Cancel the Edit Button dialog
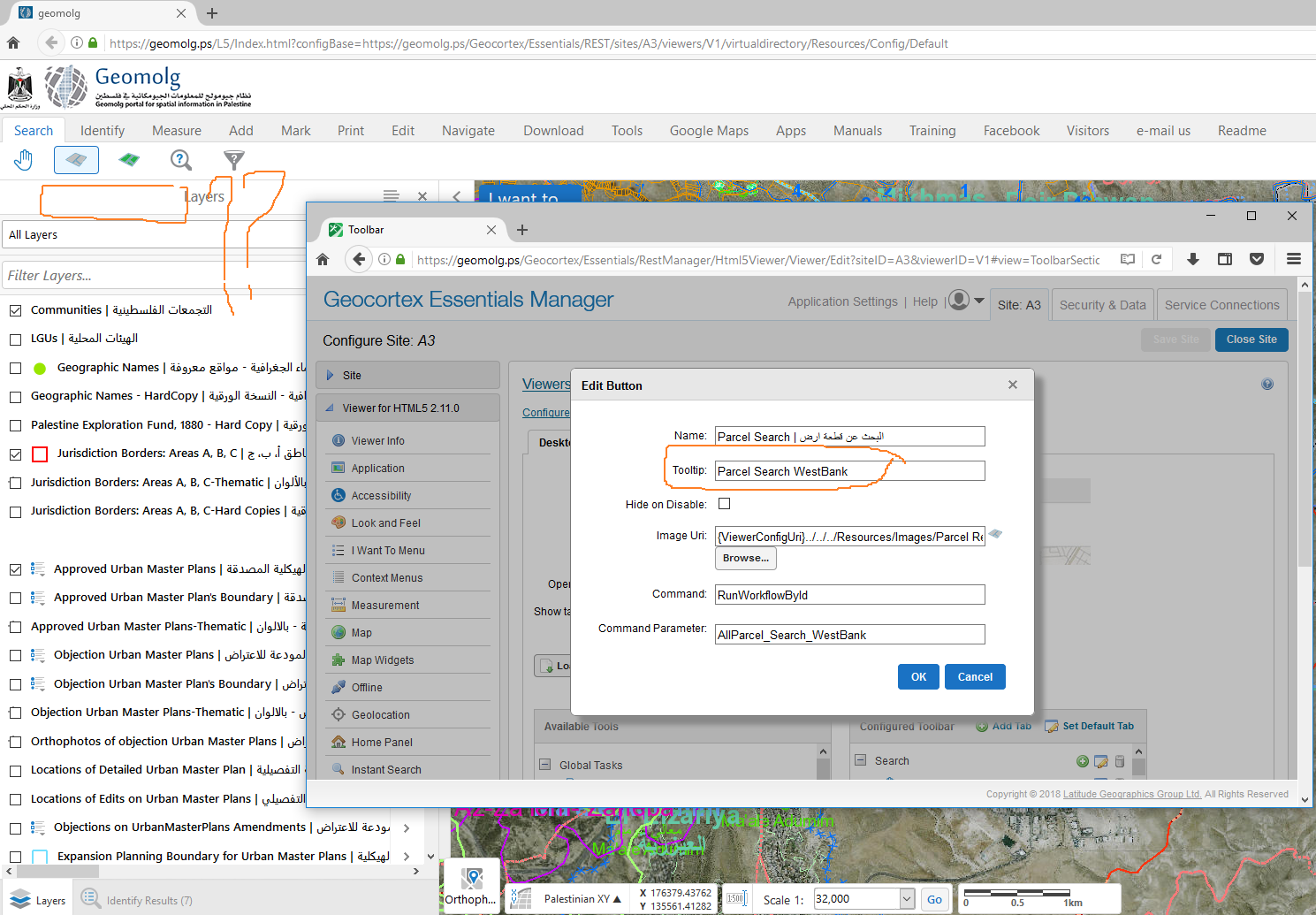 (975, 677)
